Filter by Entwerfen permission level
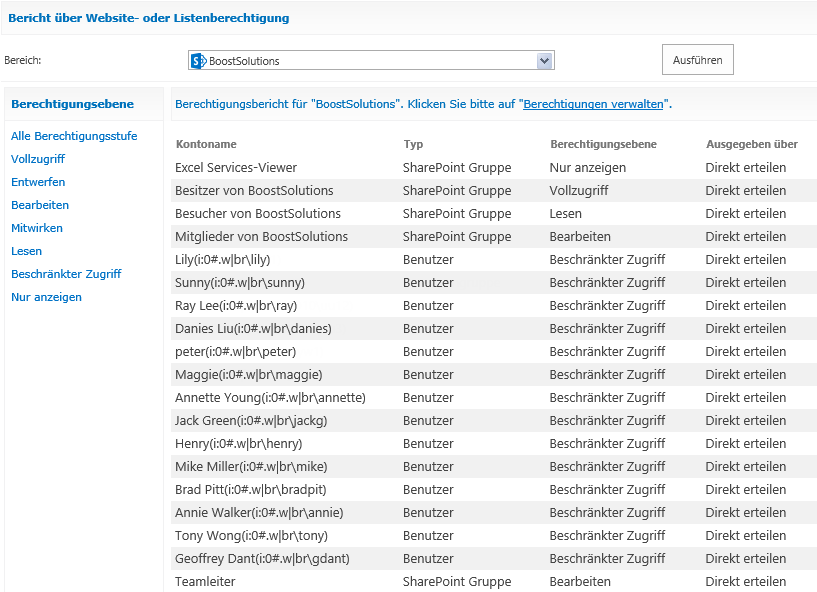The width and height of the screenshot is (817, 592). pos(38,182)
